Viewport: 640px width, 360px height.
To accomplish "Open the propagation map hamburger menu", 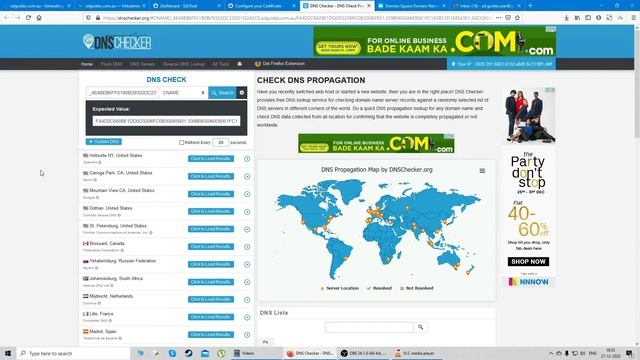I will [x=482, y=171].
